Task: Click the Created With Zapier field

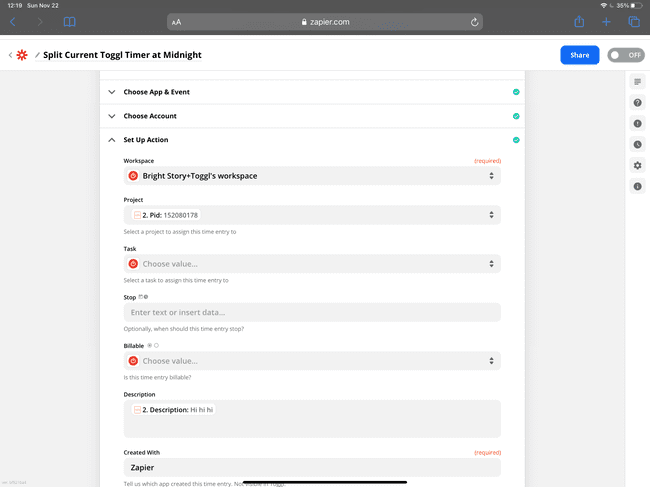Action: tap(312, 468)
